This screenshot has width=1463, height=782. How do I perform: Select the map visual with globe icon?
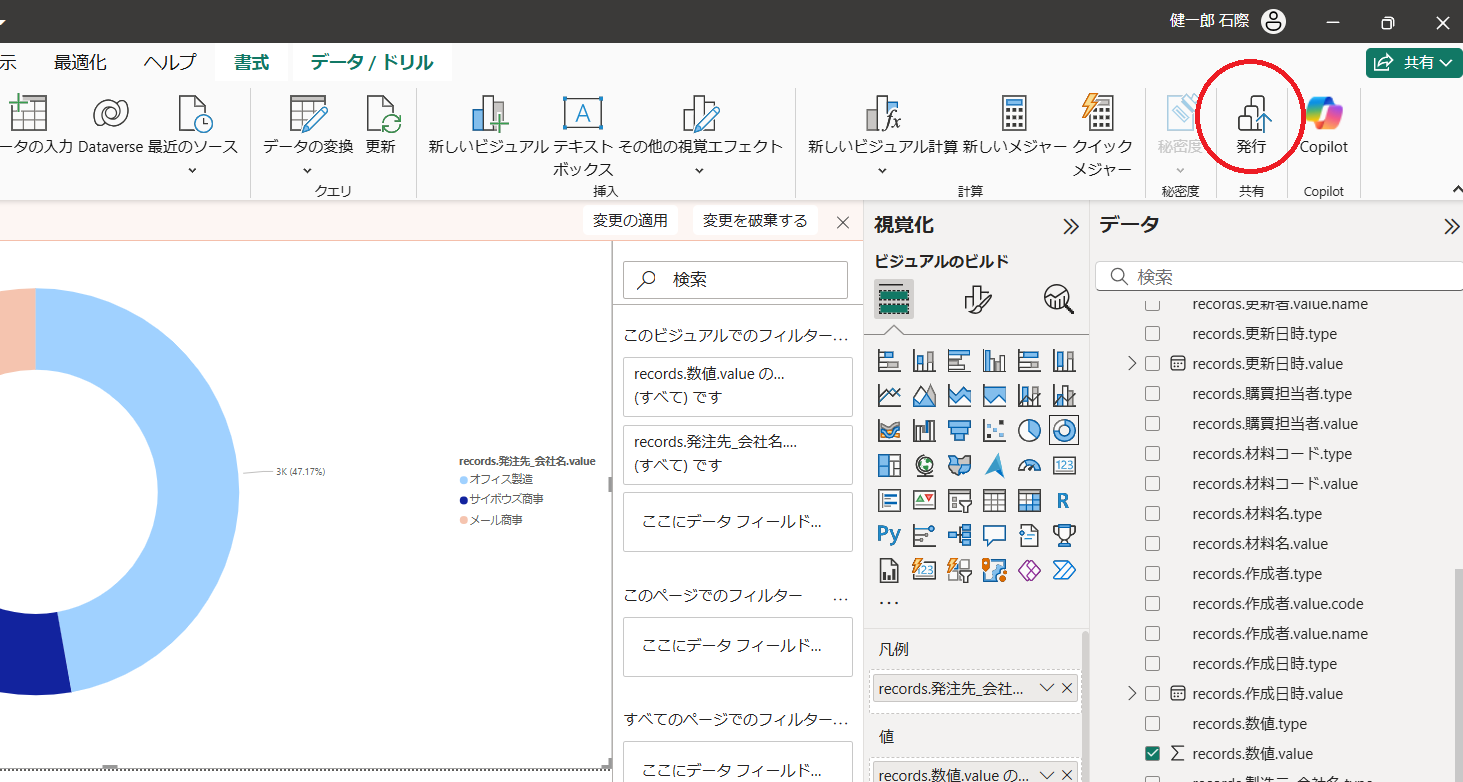924,465
